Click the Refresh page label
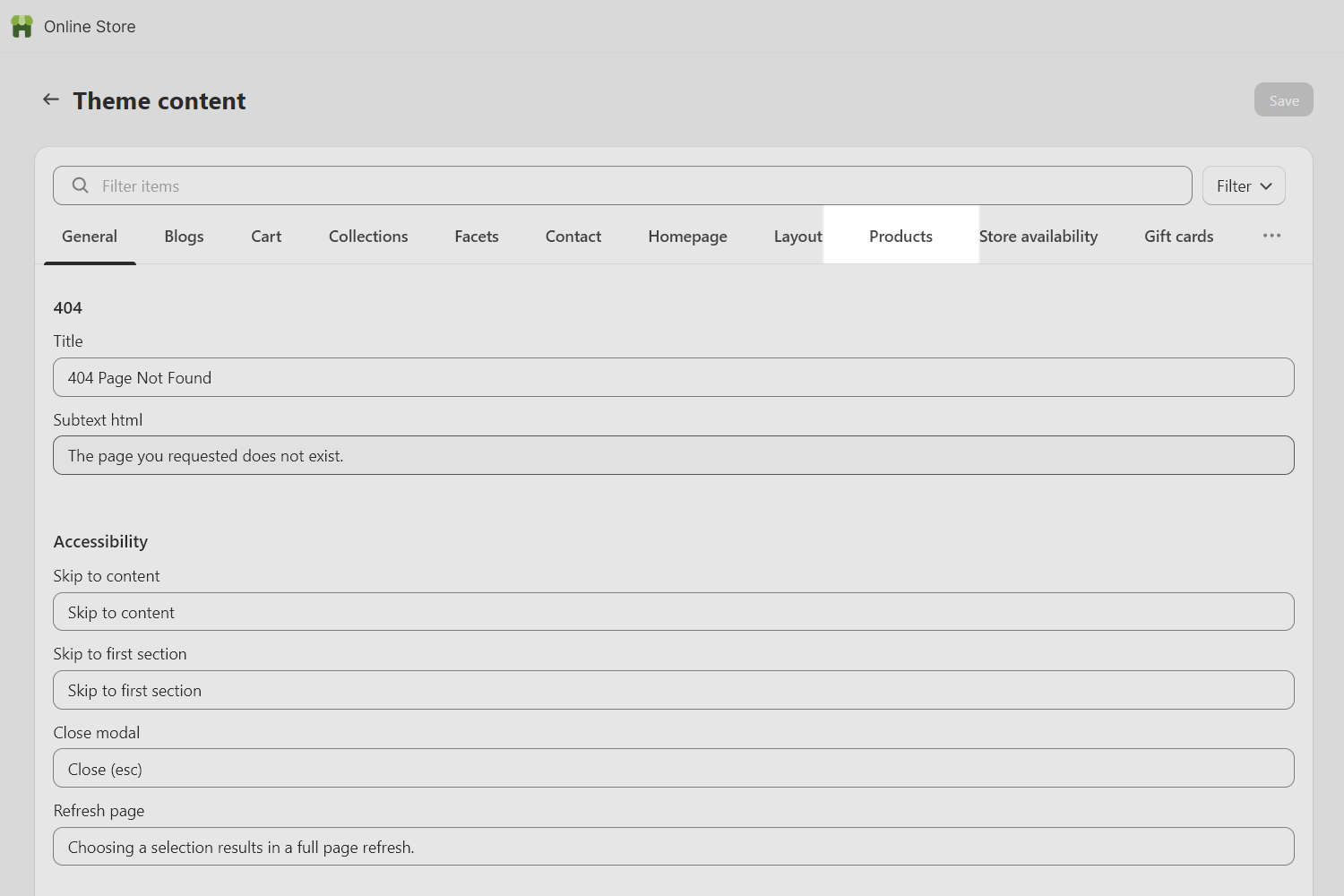 click(99, 811)
